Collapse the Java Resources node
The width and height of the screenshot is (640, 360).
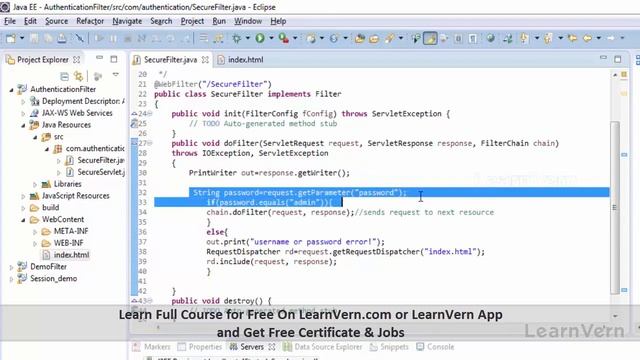(23, 125)
